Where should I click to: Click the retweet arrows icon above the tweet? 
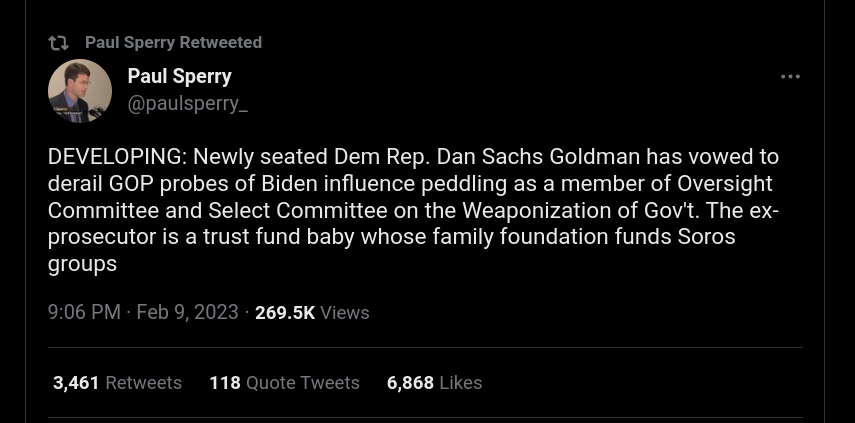pyautogui.click(x=58, y=43)
